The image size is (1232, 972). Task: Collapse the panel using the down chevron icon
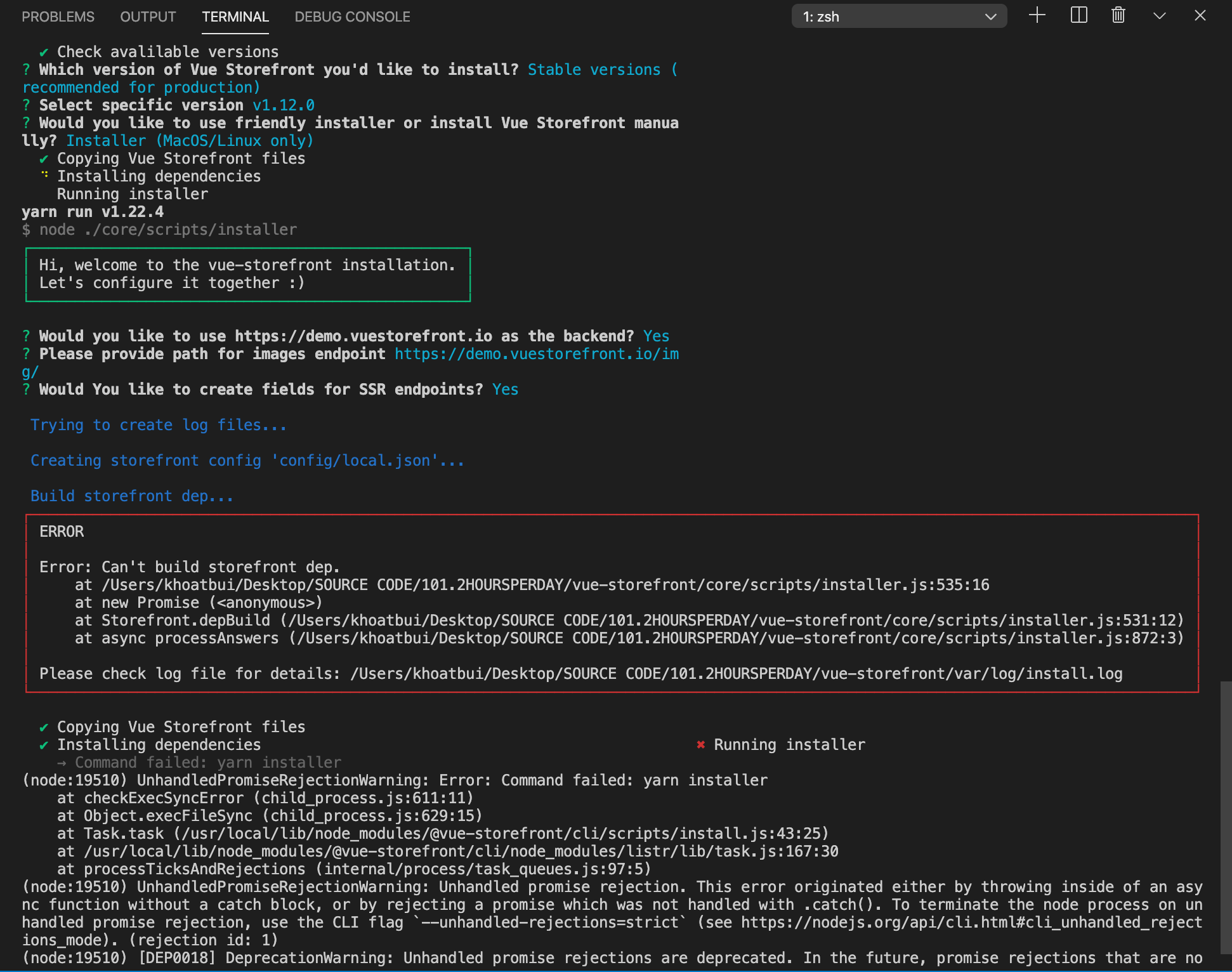pyautogui.click(x=1159, y=16)
